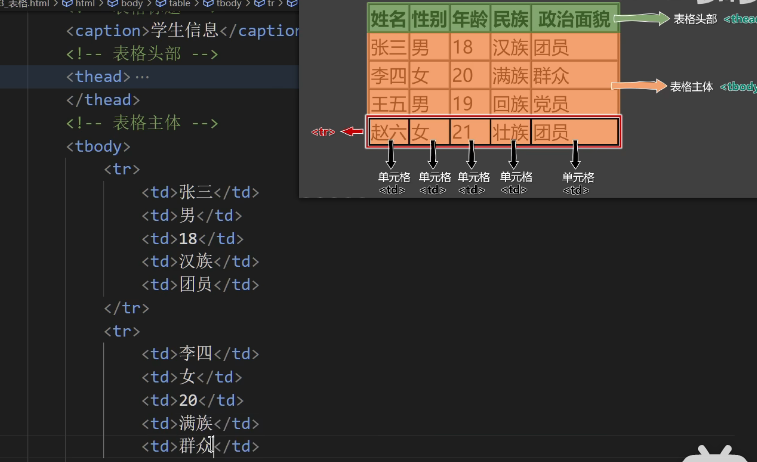This screenshot has height=462, width=757.
Task: Click the code line <td>汉族</td>
Action: (x=200, y=261)
